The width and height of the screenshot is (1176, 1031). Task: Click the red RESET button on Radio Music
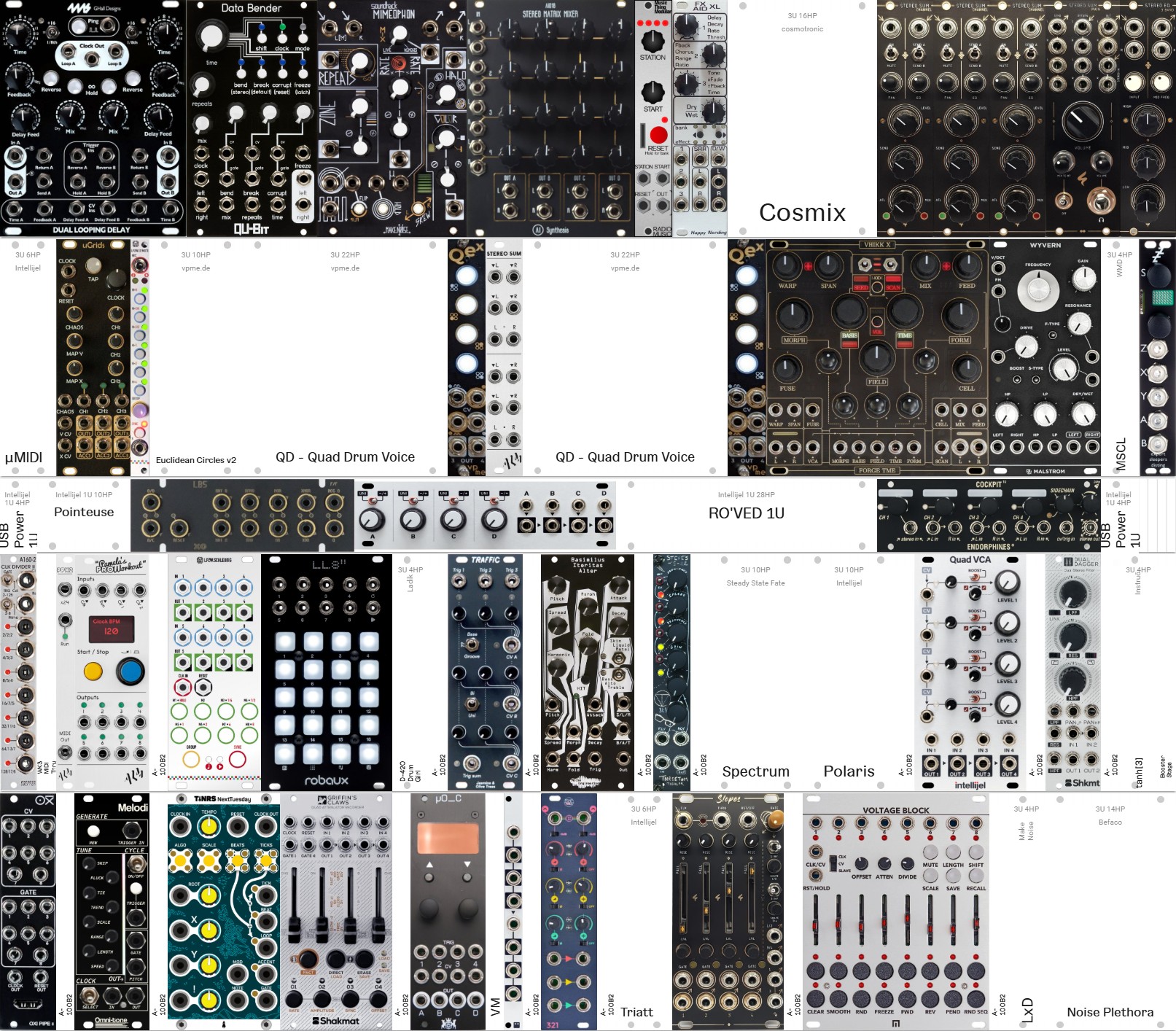[x=658, y=135]
